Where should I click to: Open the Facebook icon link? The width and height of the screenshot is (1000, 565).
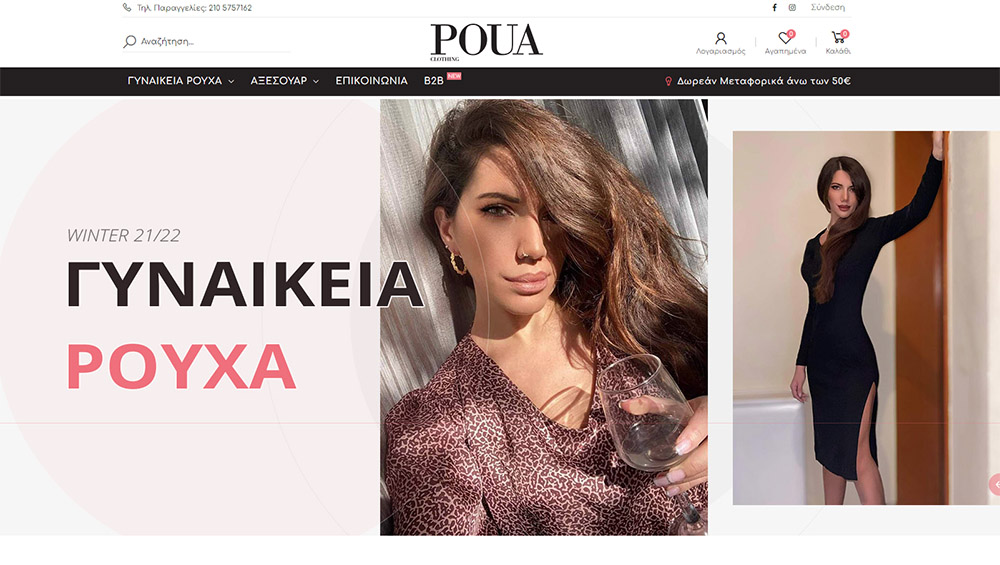(774, 8)
